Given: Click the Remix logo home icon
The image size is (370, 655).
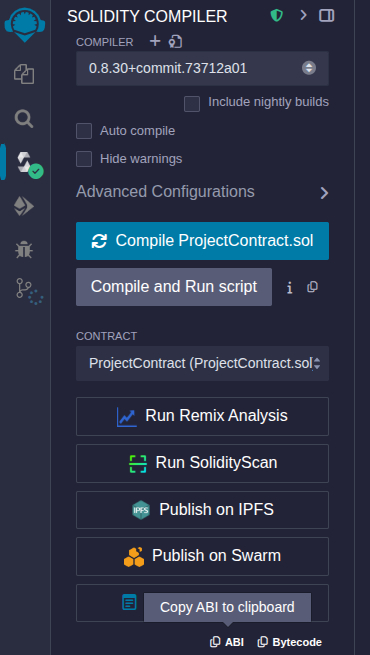Looking at the screenshot, I should point(24,24).
